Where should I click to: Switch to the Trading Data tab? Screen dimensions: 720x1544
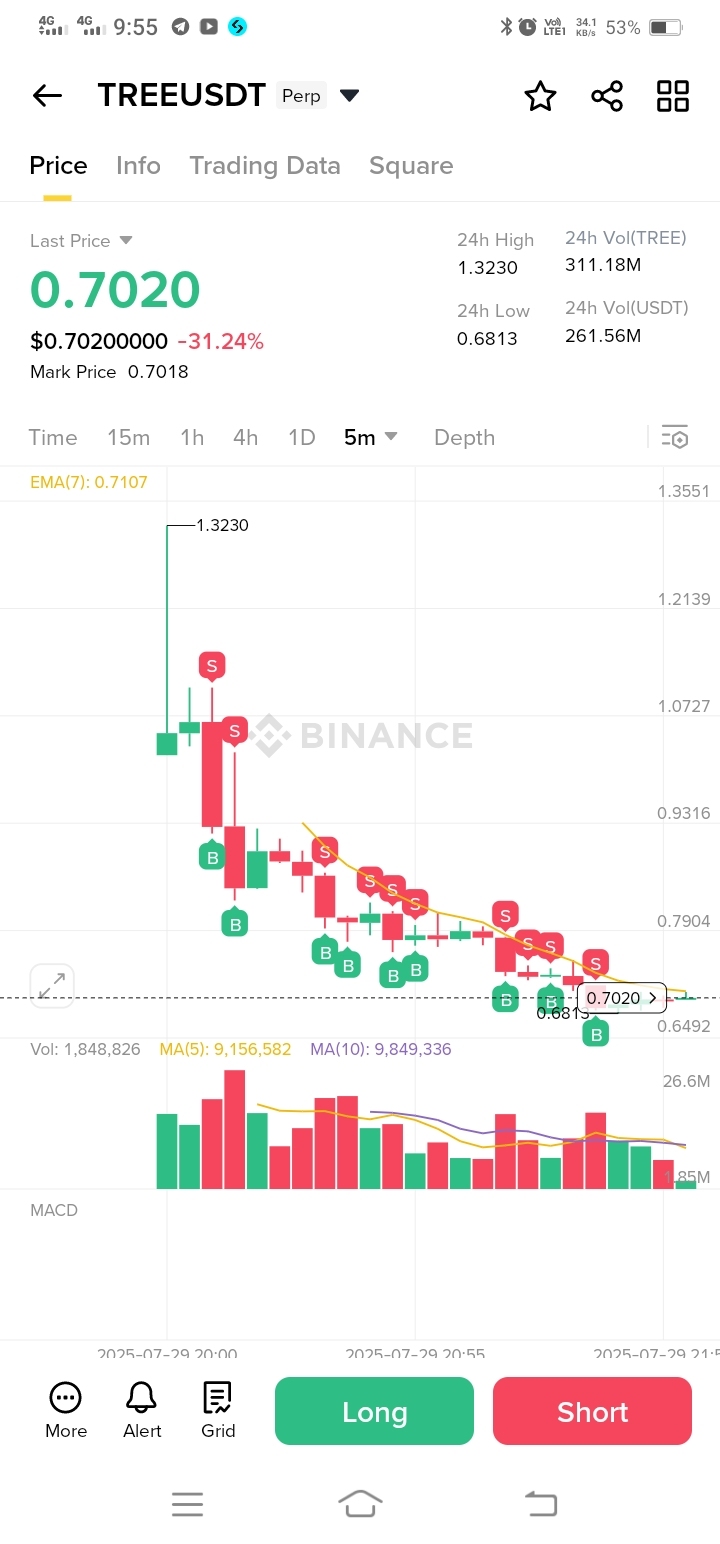coord(265,166)
